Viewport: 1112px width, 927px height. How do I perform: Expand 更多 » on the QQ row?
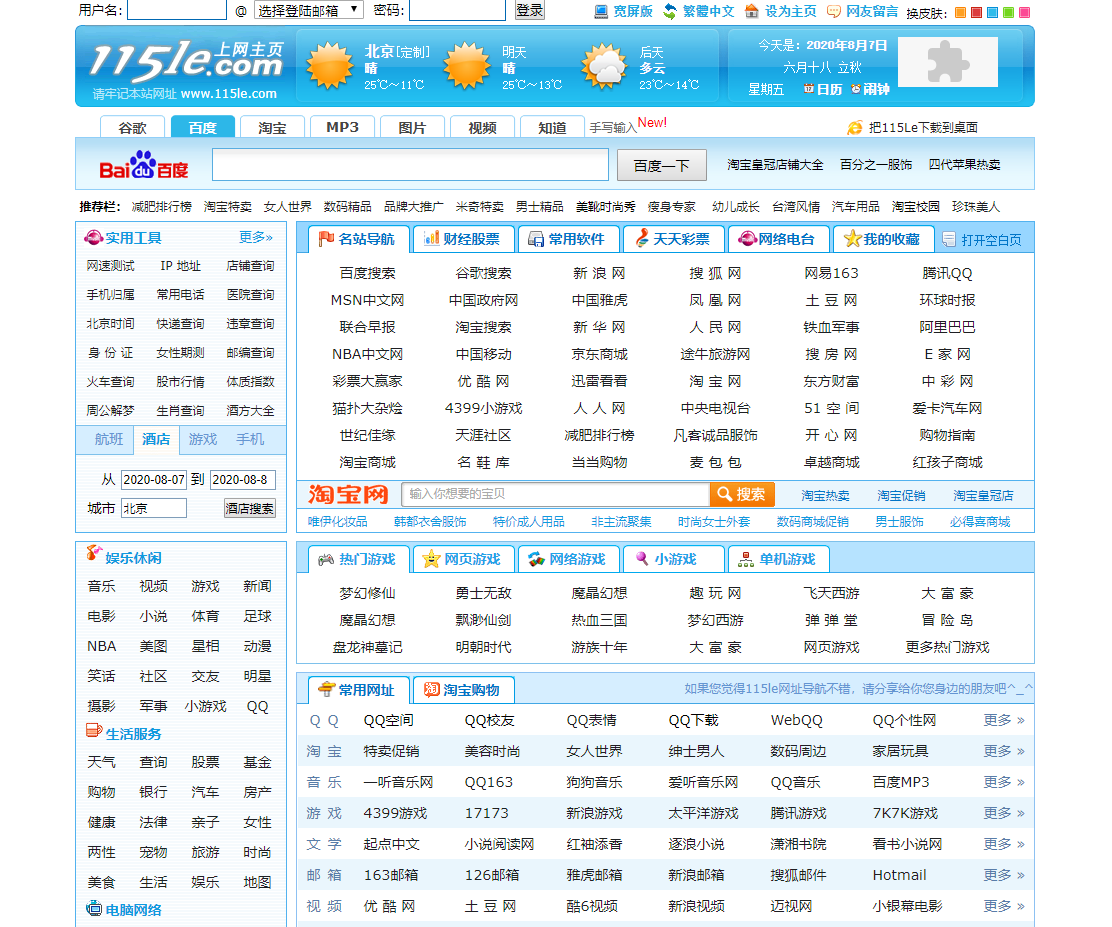coord(1004,721)
